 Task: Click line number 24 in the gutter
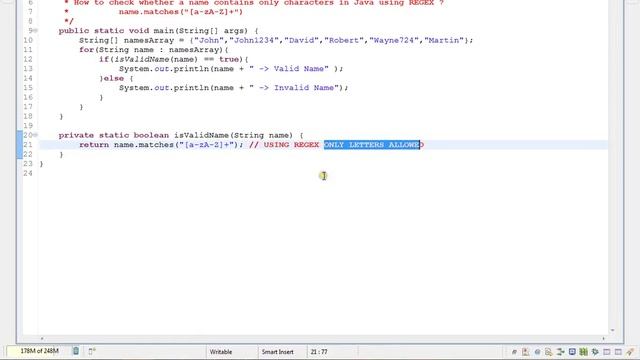coord(28,173)
